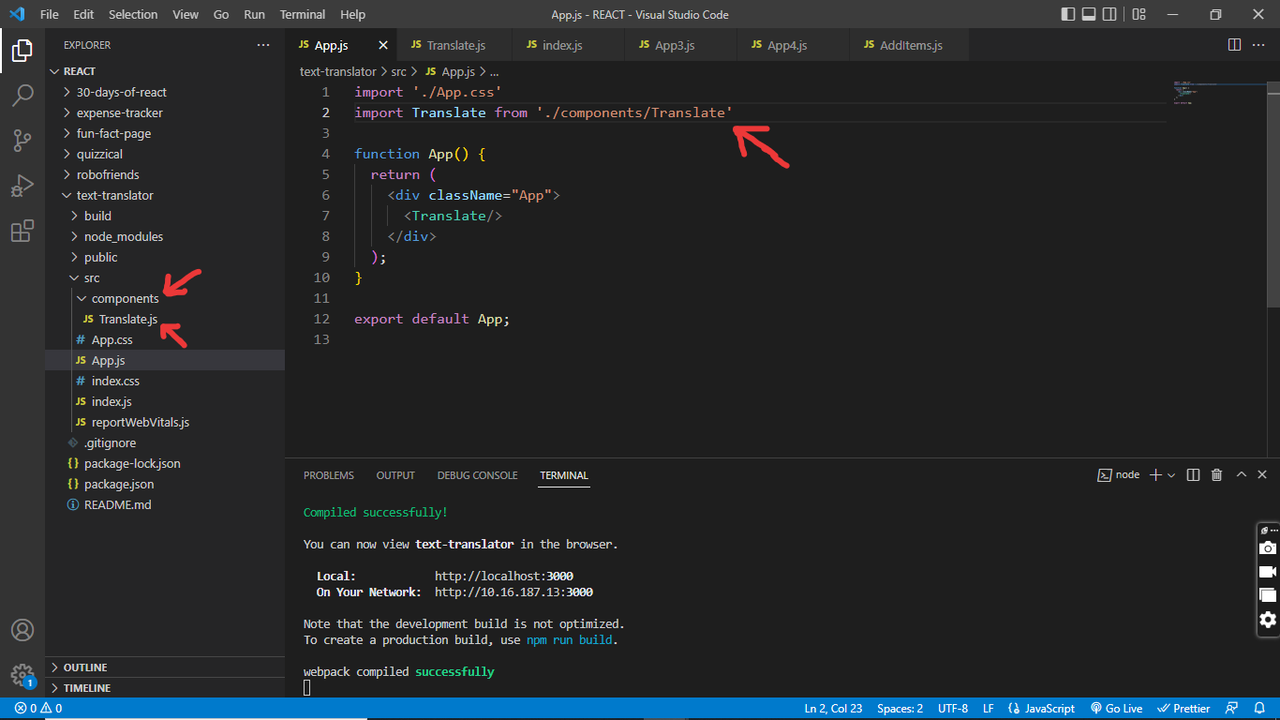Open the File menu
1280x720 pixels.
[49, 14]
